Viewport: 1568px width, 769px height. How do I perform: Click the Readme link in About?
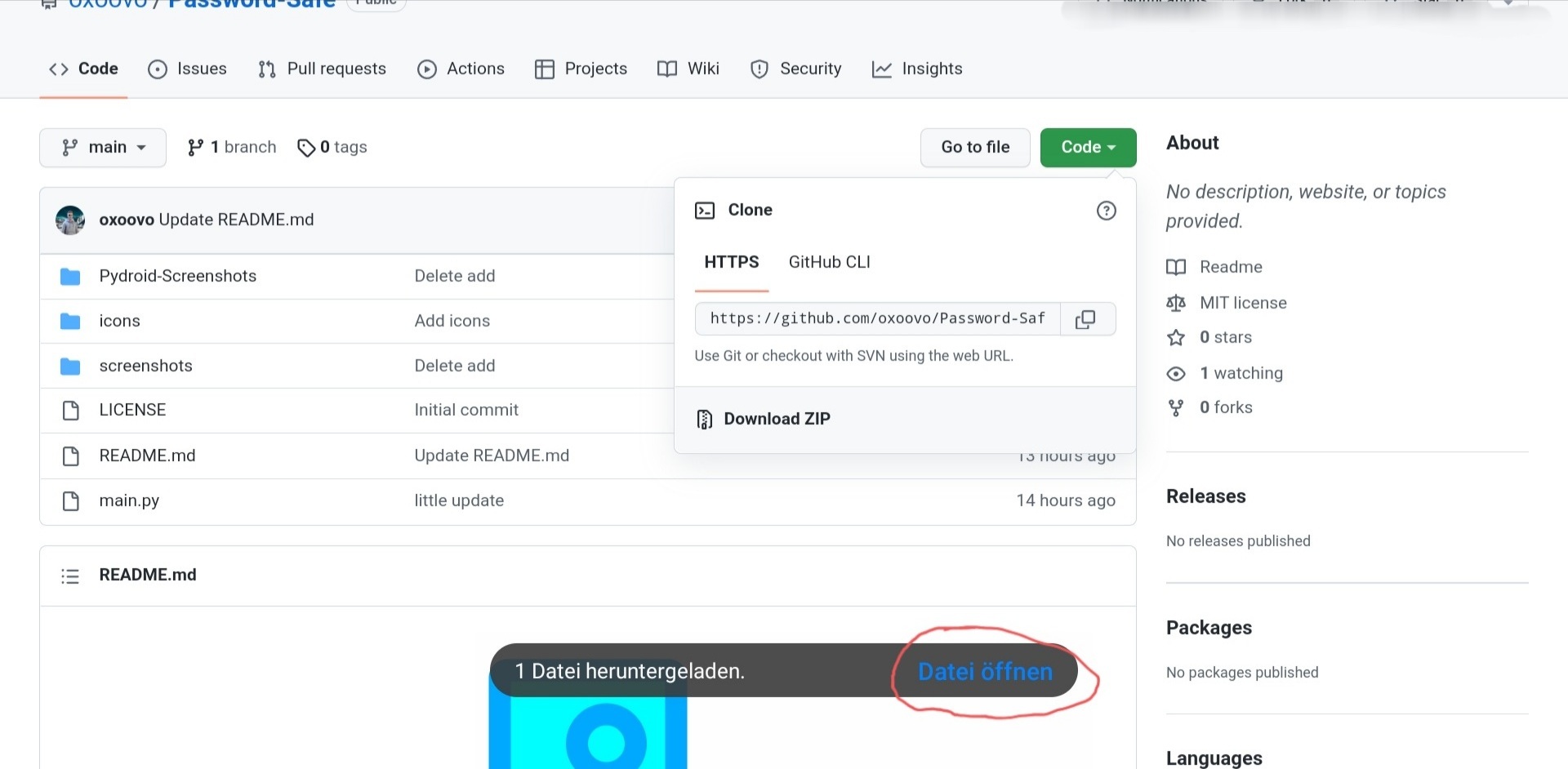pyautogui.click(x=1231, y=267)
